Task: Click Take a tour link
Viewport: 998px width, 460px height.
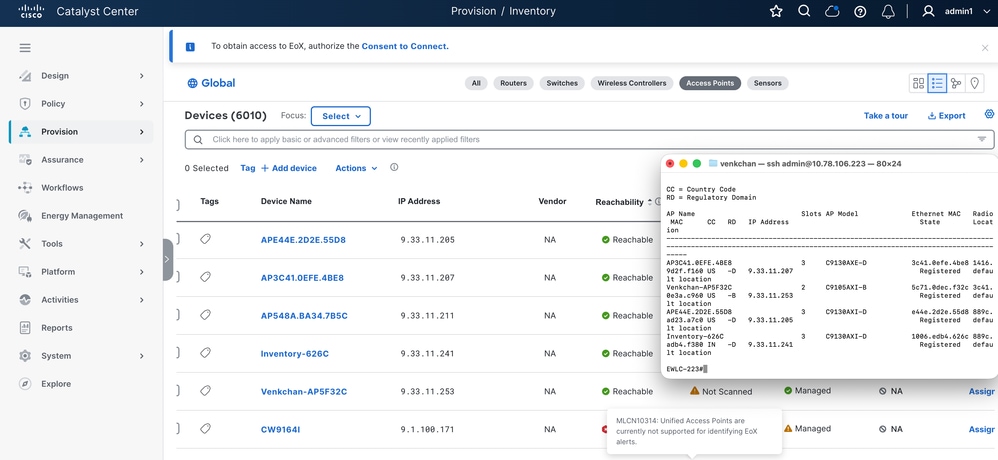Action: (885, 116)
